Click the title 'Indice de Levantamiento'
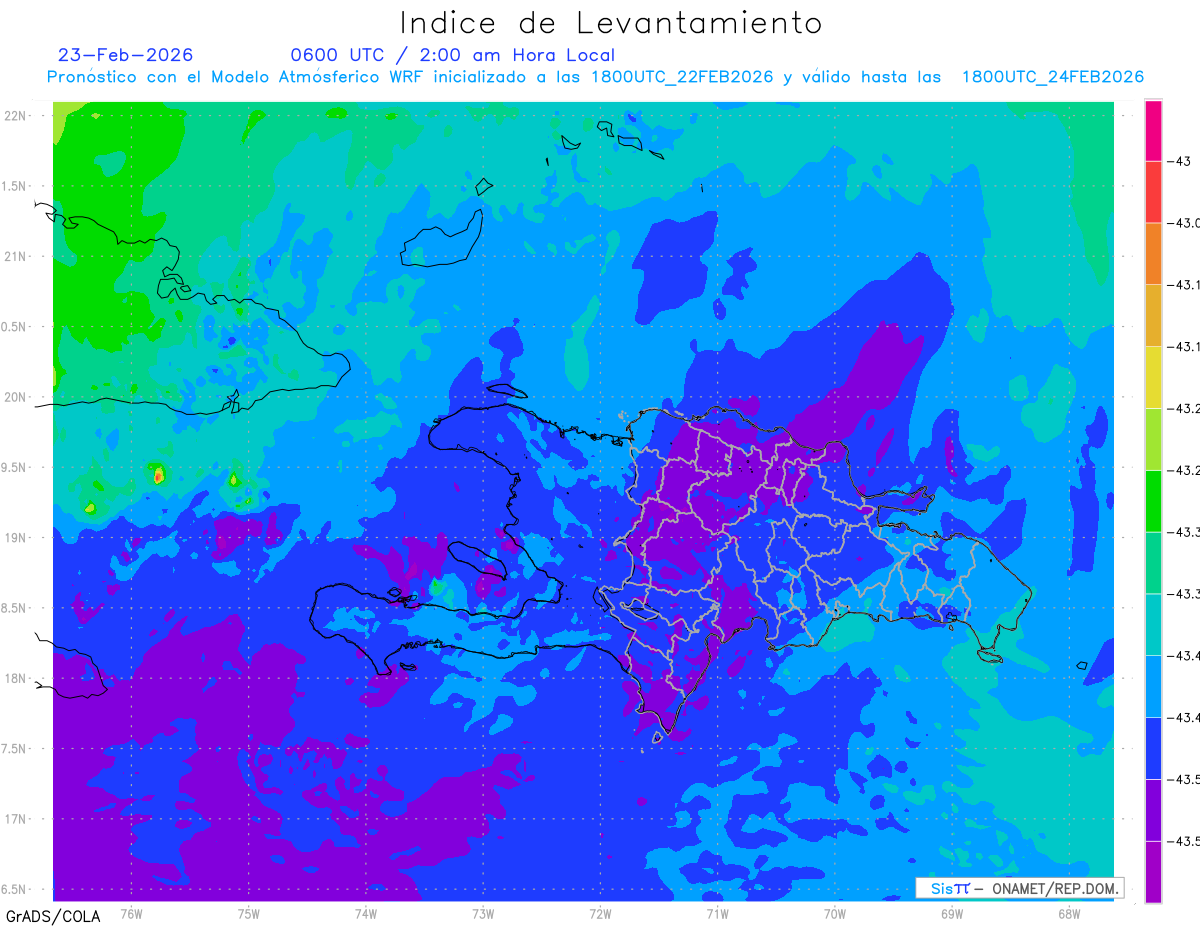1200x927 pixels. coord(611,22)
